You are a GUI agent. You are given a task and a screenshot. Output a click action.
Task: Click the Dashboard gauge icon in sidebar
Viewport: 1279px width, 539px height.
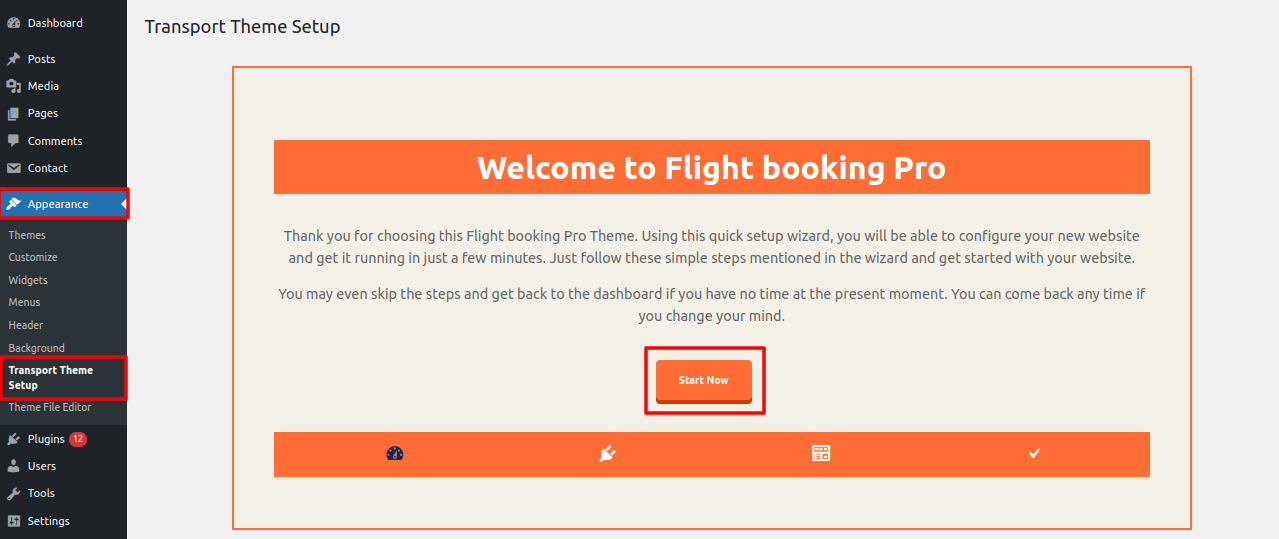[x=14, y=23]
